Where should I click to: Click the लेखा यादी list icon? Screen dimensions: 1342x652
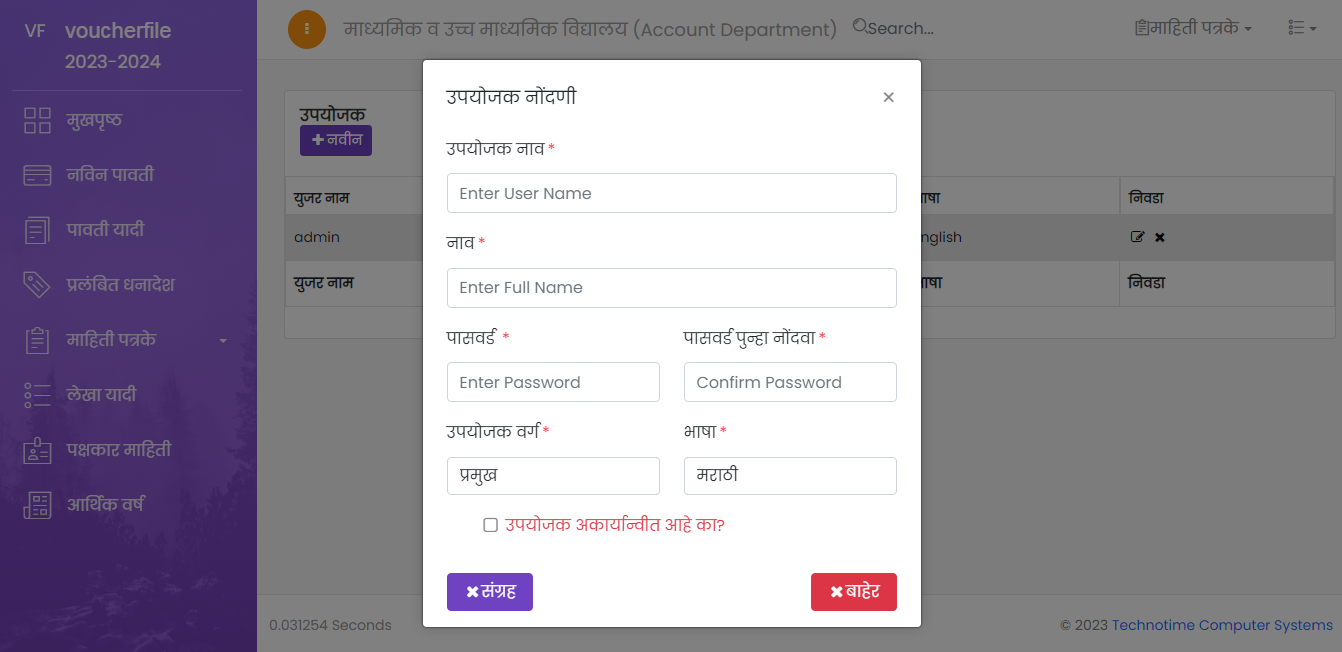pos(37,395)
